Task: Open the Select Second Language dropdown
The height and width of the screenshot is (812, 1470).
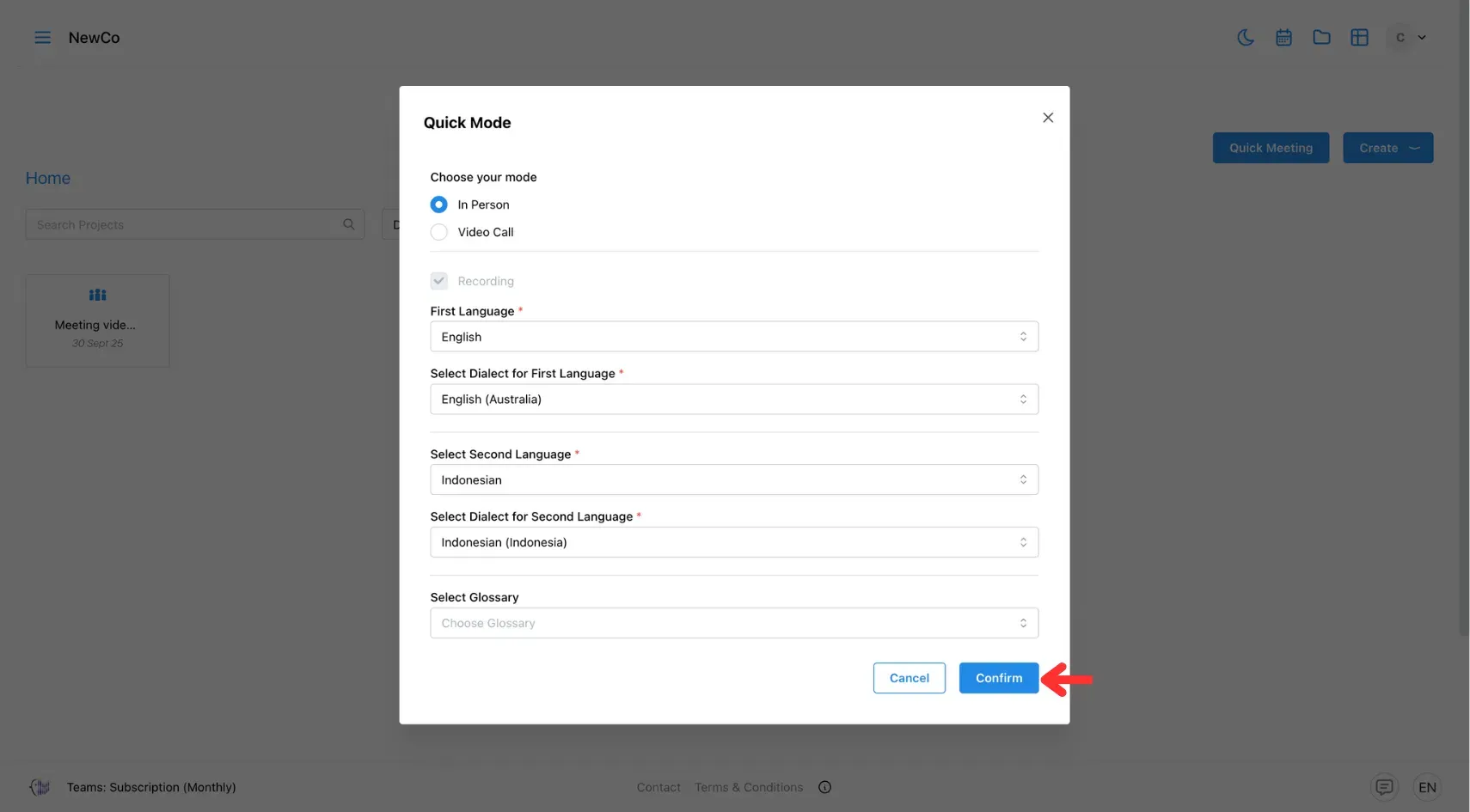Action: (733, 479)
